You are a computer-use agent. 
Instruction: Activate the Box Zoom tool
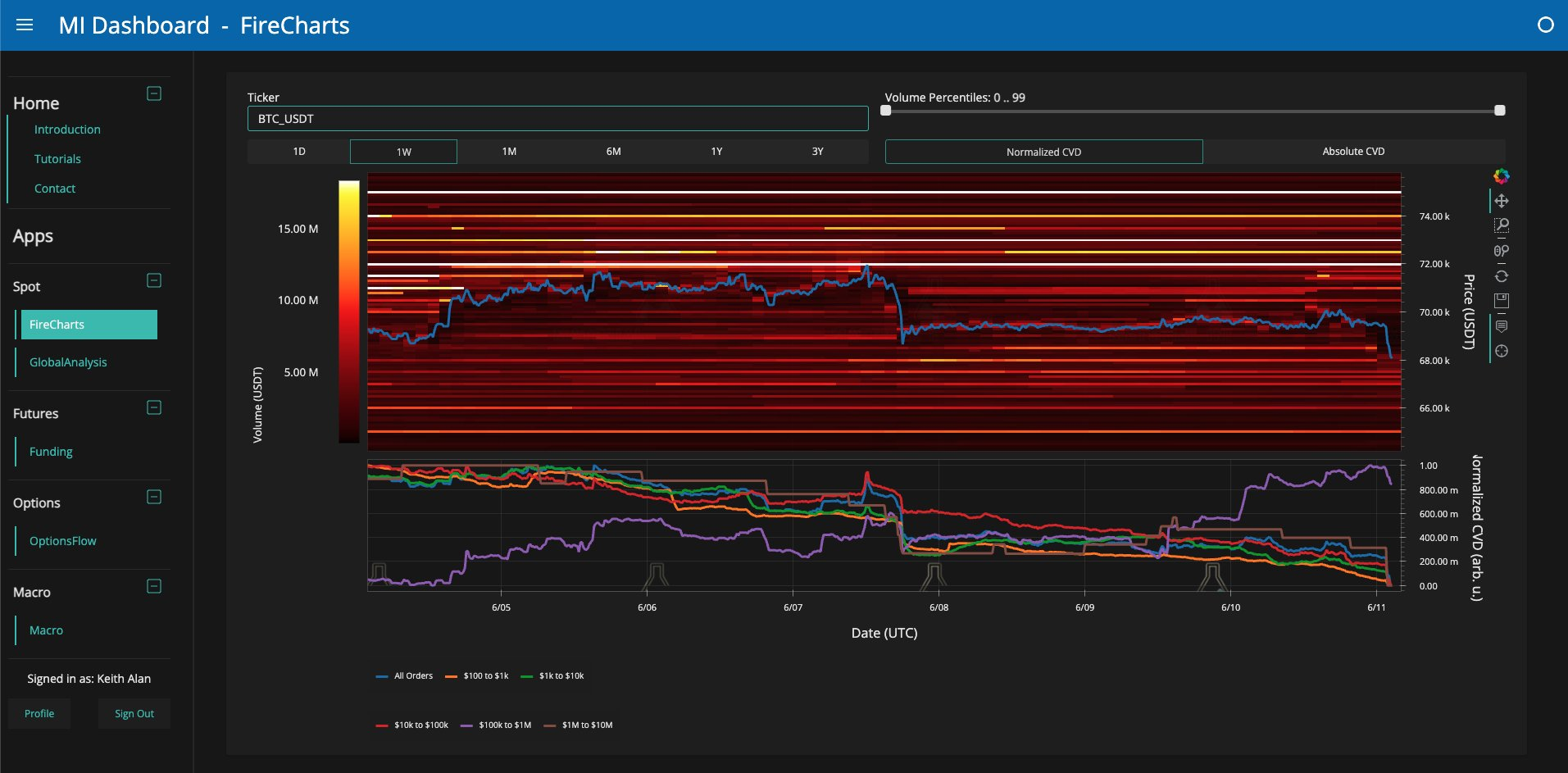pyautogui.click(x=1501, y=225)
